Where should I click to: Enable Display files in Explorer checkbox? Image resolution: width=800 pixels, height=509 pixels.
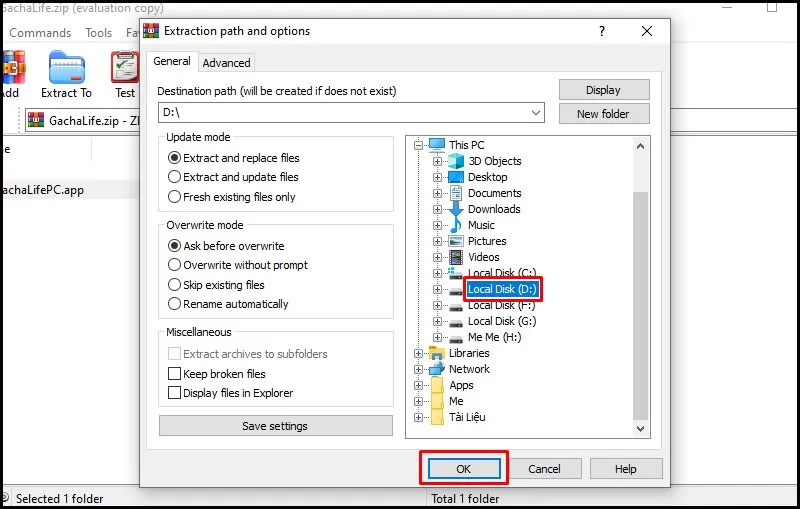(x=175, y=393)
